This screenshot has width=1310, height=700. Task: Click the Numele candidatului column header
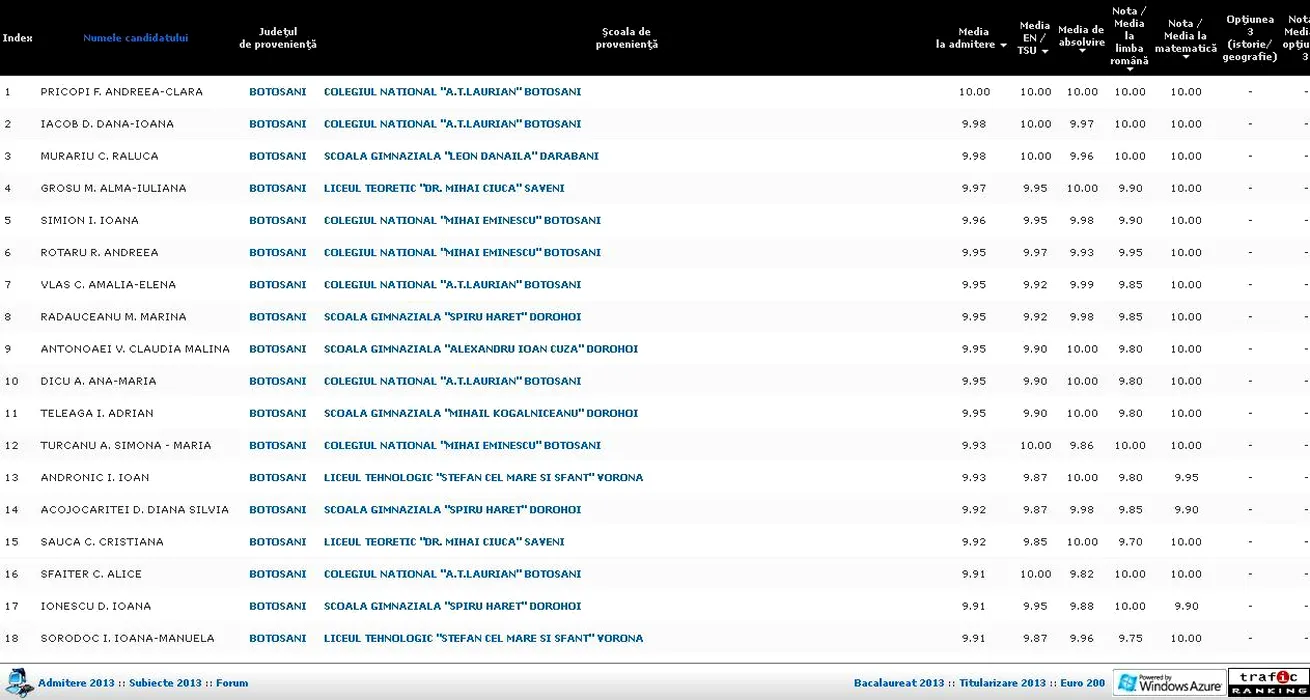(x=135, y=38)
